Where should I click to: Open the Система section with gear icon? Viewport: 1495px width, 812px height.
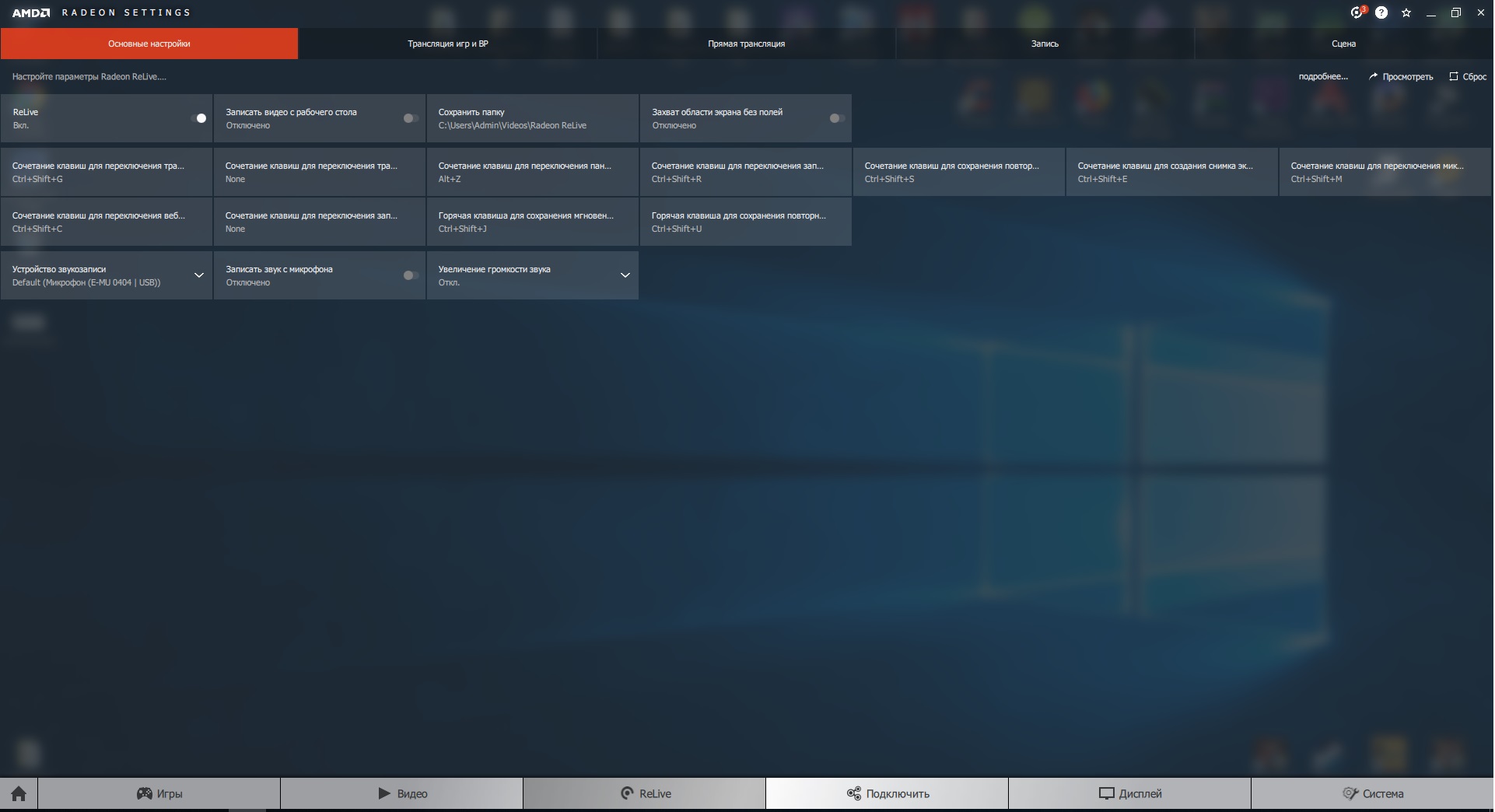[1373, 793]
